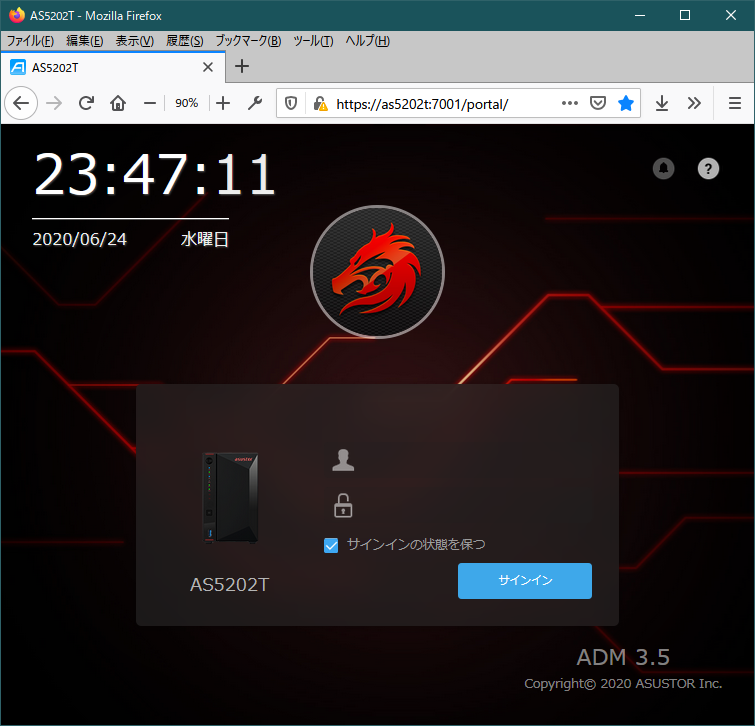Maximize the Firefox window
This screenshot has width=755, height=726.
[x=685, y=15]
